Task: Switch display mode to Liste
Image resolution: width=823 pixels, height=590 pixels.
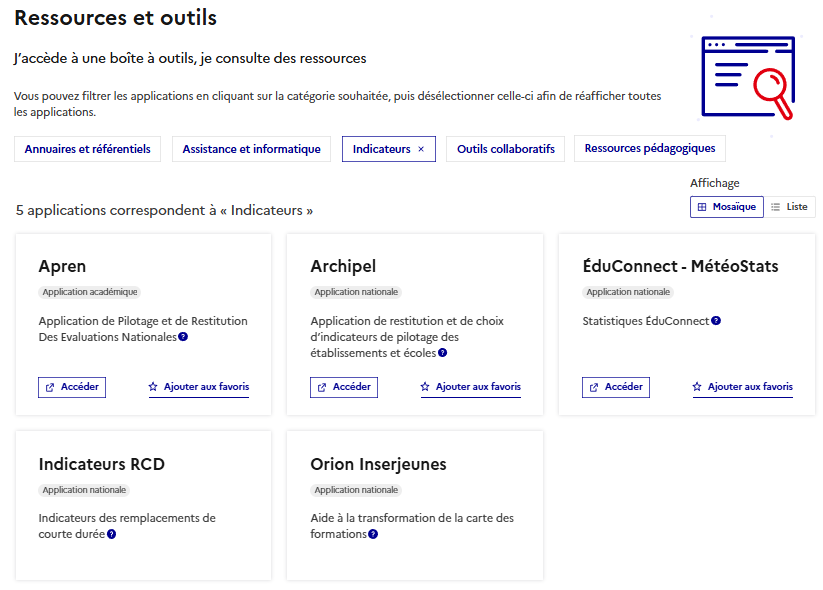Action: click(x=789, y=207)
